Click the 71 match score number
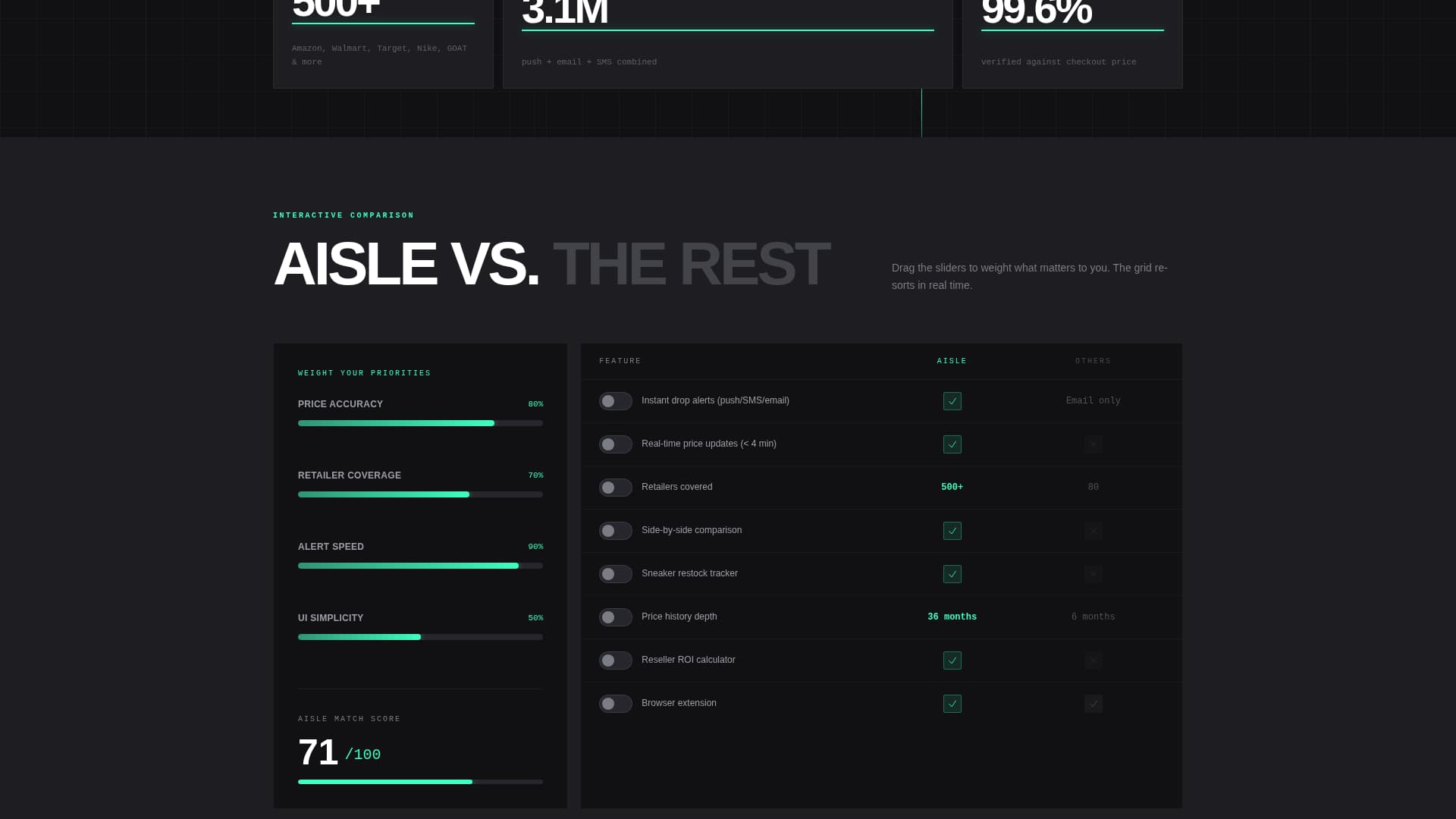Screen dimensions: 1456x819 click(318, 753)
